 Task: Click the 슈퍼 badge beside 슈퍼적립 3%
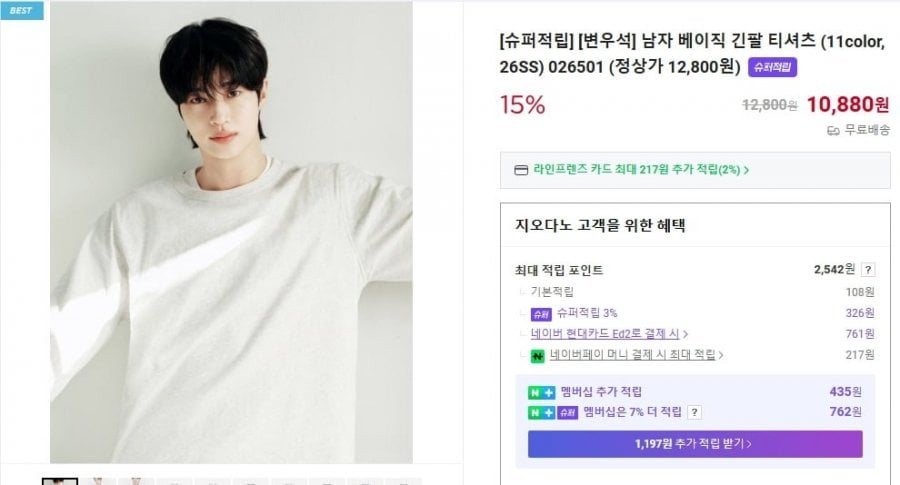coord(540,313)
